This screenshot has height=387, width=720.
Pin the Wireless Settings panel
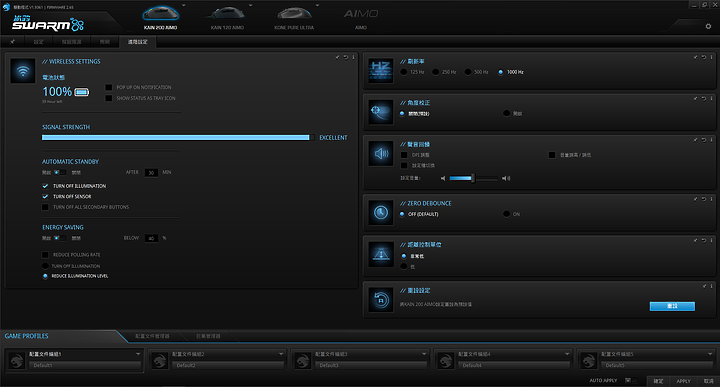pyautogui.click(x=338, y=57)
